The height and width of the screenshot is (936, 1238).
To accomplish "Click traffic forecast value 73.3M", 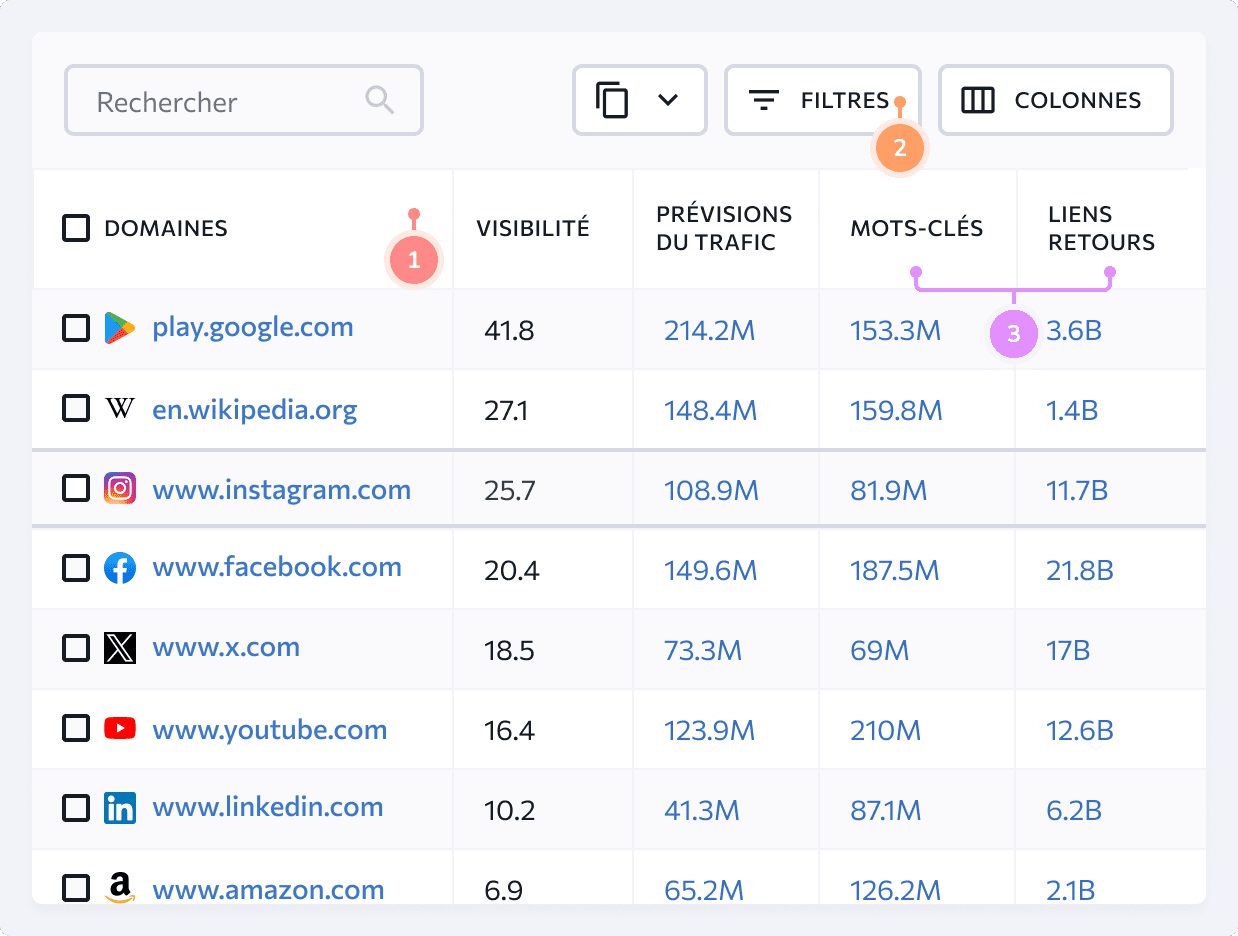I will (x=703, y=650).
